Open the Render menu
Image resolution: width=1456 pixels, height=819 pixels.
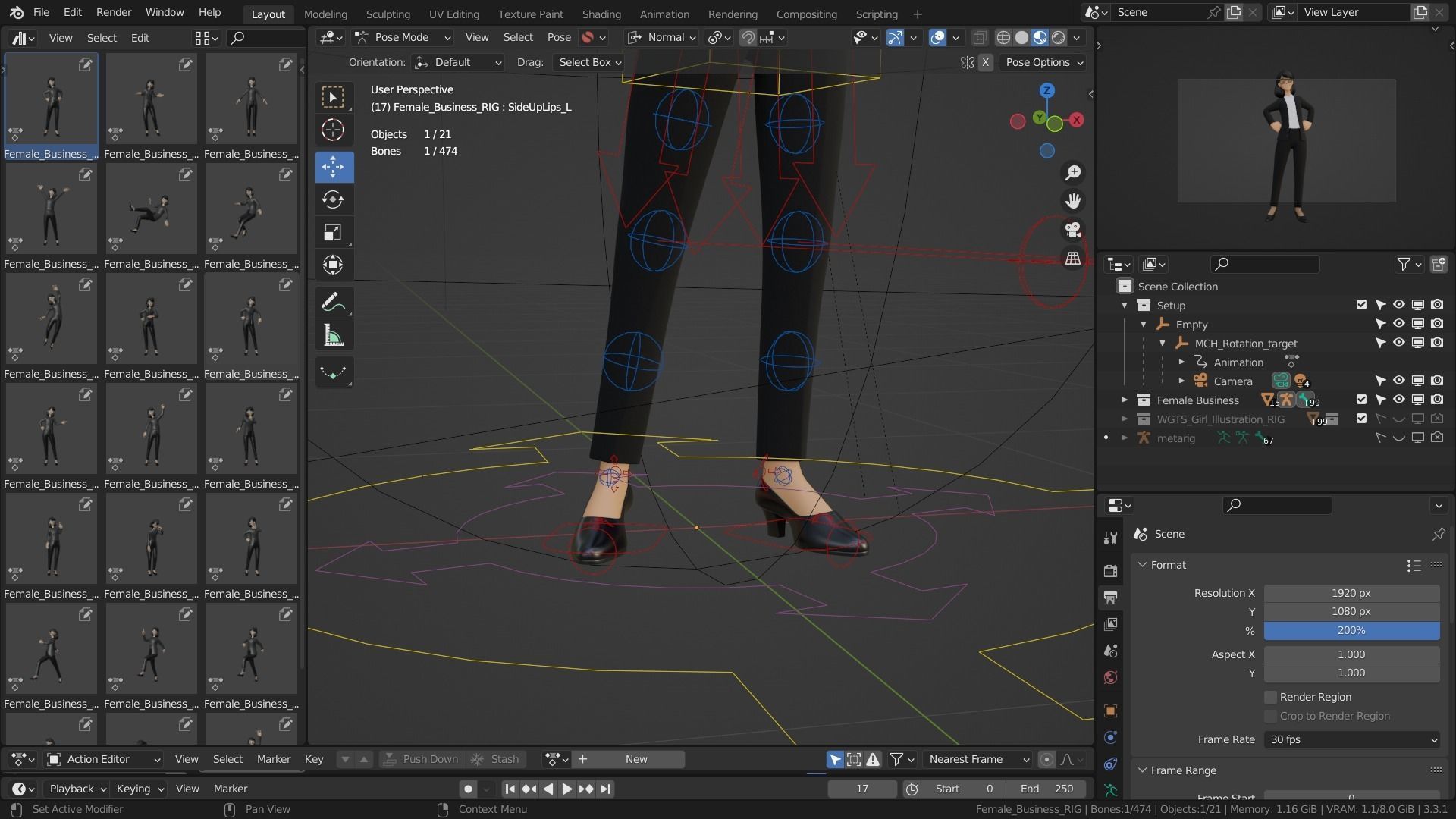[x=114, y=13]
